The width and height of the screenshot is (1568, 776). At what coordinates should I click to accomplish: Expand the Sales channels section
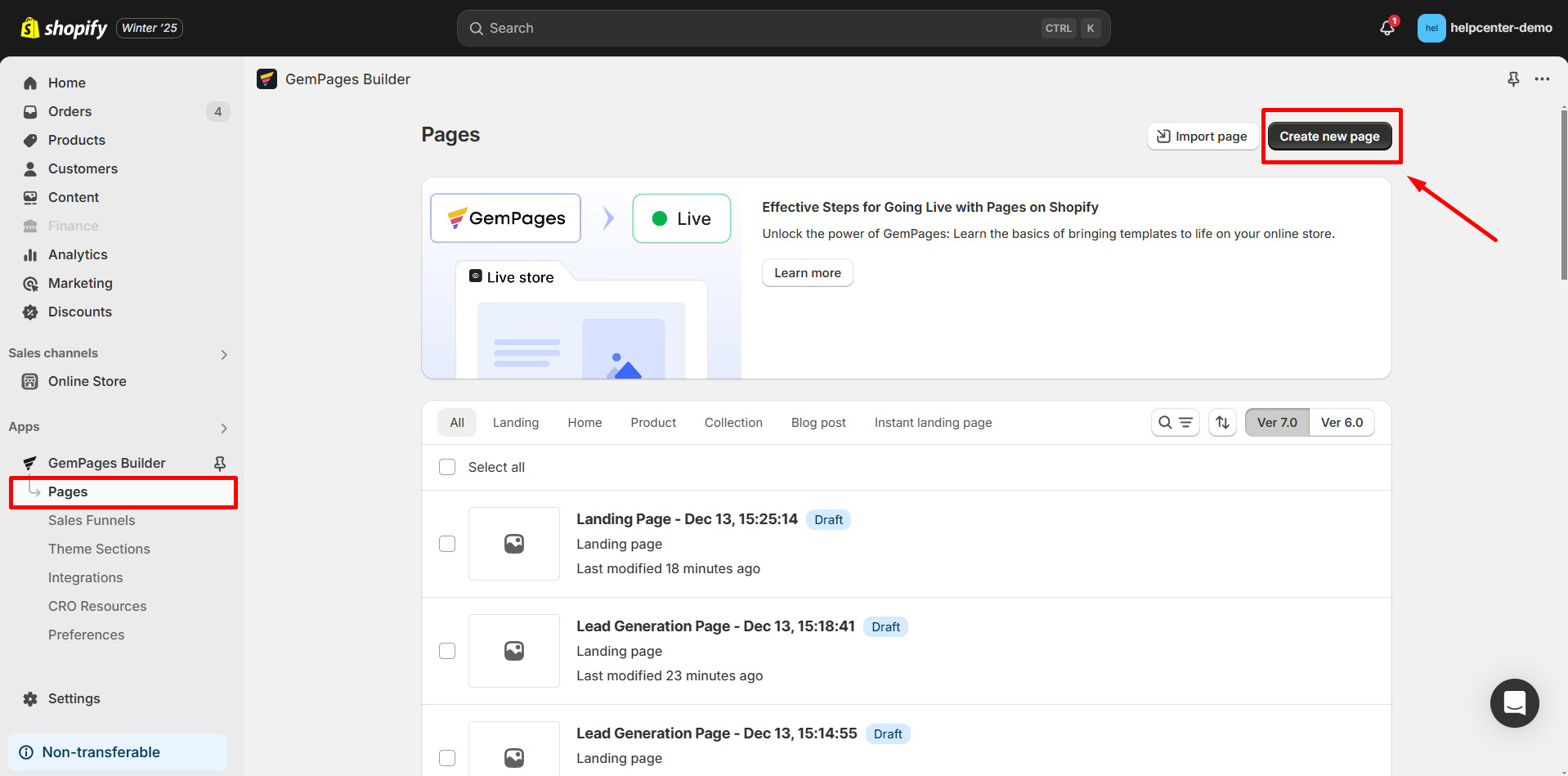point(223,353)
